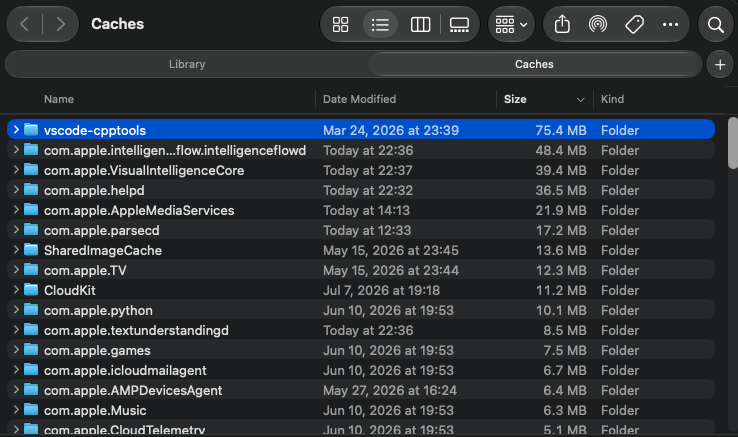Select com.apple.intelligen…flow.intelligenceflowd row name

(x=175, y=150)
